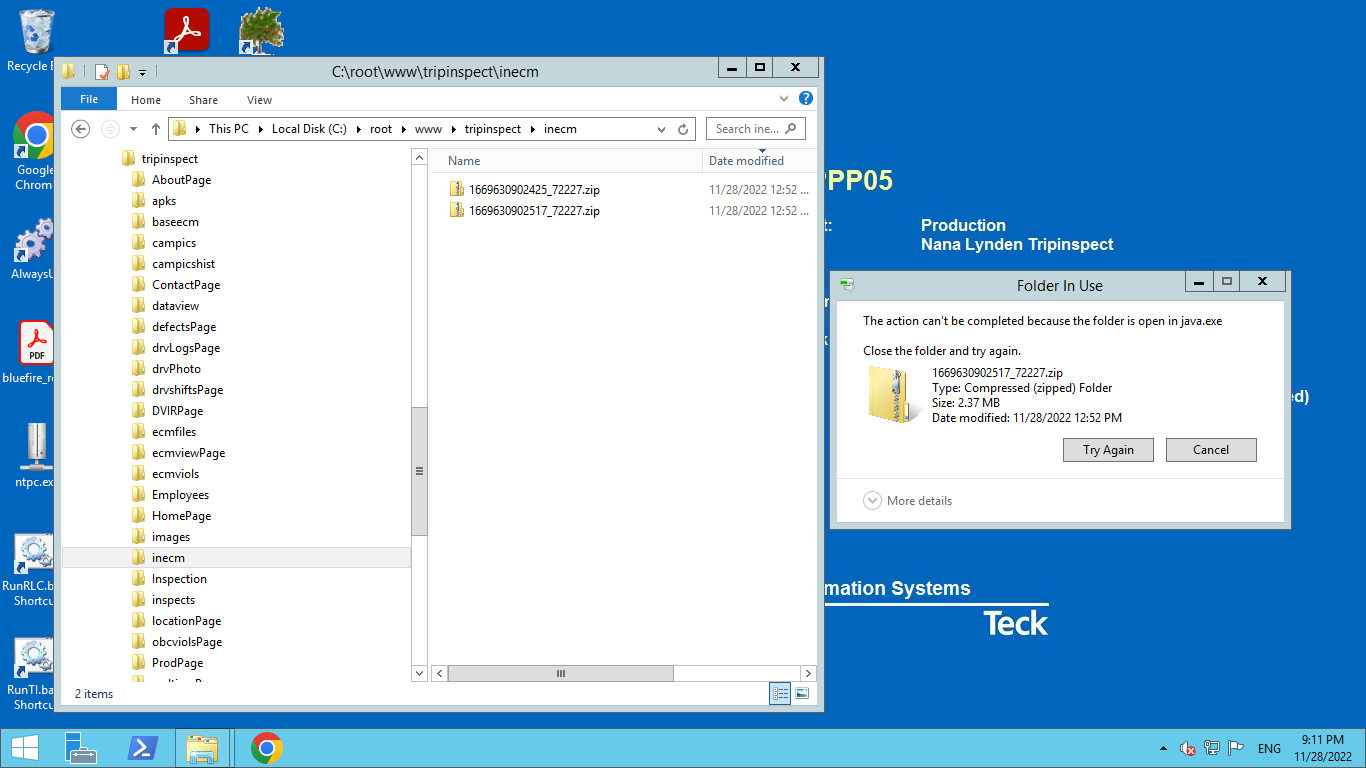Switch to Large icons view layout
Image resolution: width=1366 pixels, height=768 pixels.
[801, 693]
